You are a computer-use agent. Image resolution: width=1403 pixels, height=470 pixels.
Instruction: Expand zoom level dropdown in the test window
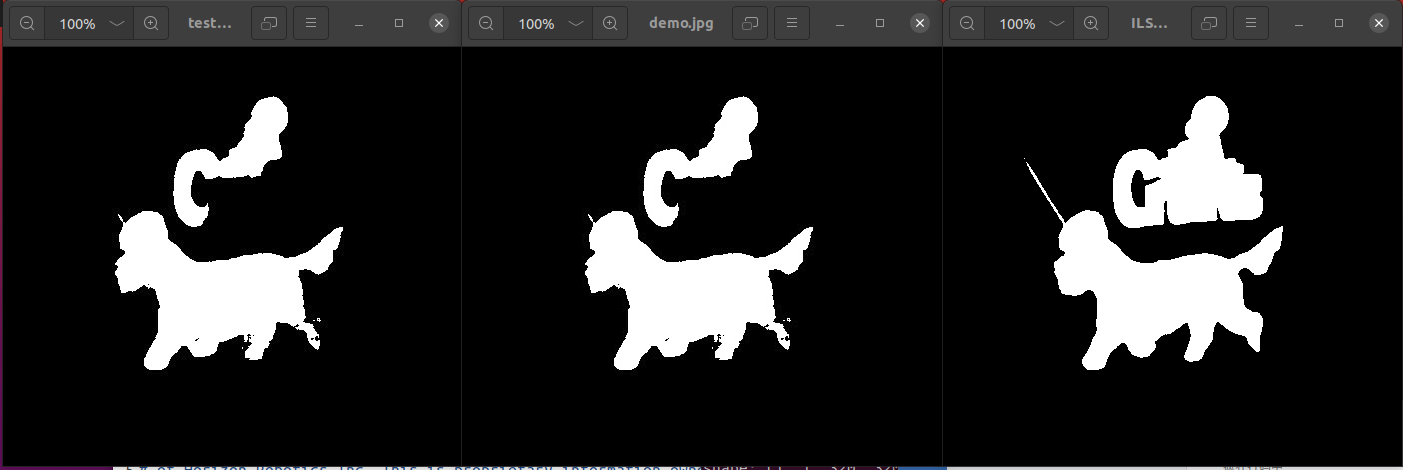click(x=117, y=23)
